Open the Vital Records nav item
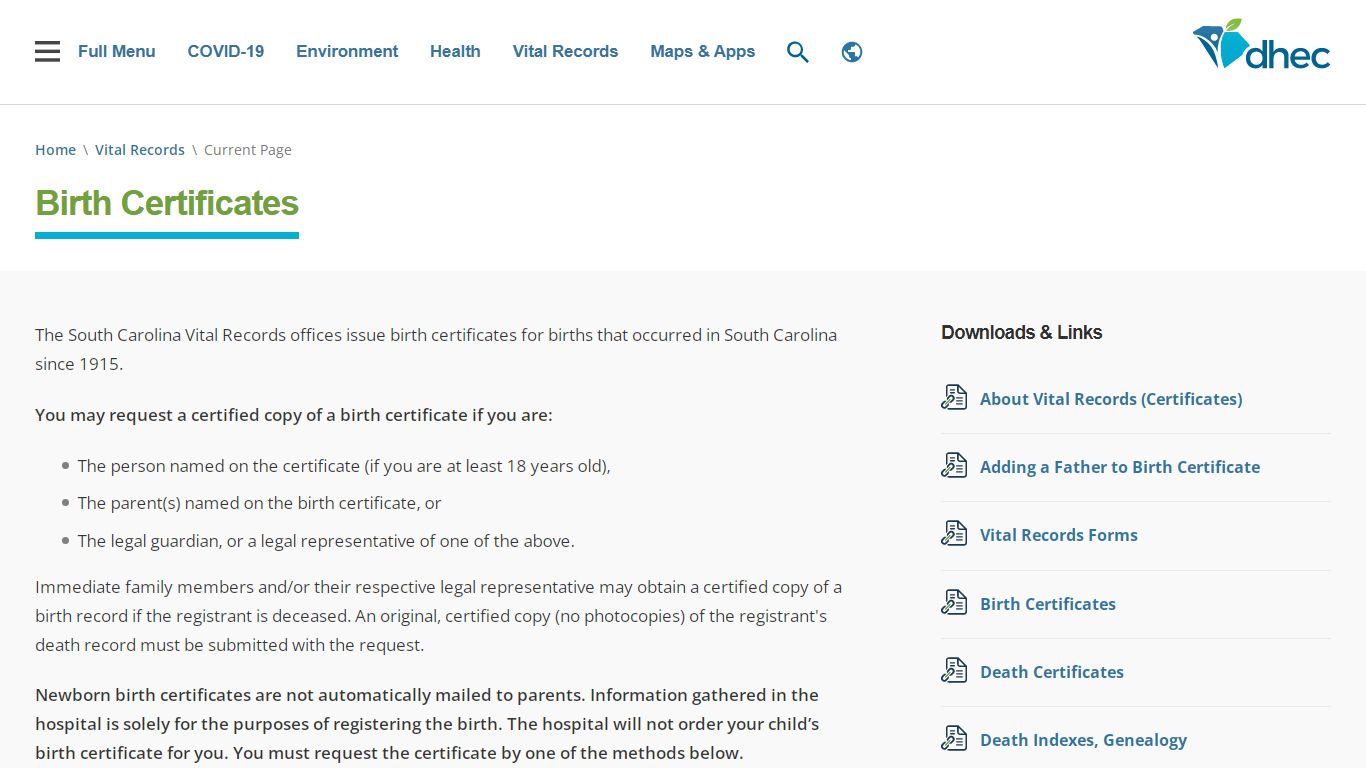The image size is (1366, 768). [x=565, y=51]
